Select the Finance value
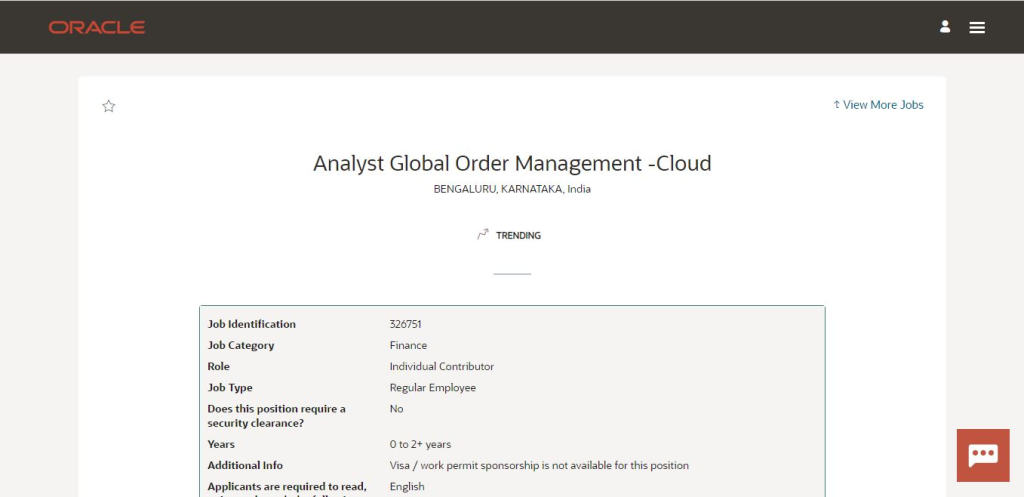 [408, 345]
